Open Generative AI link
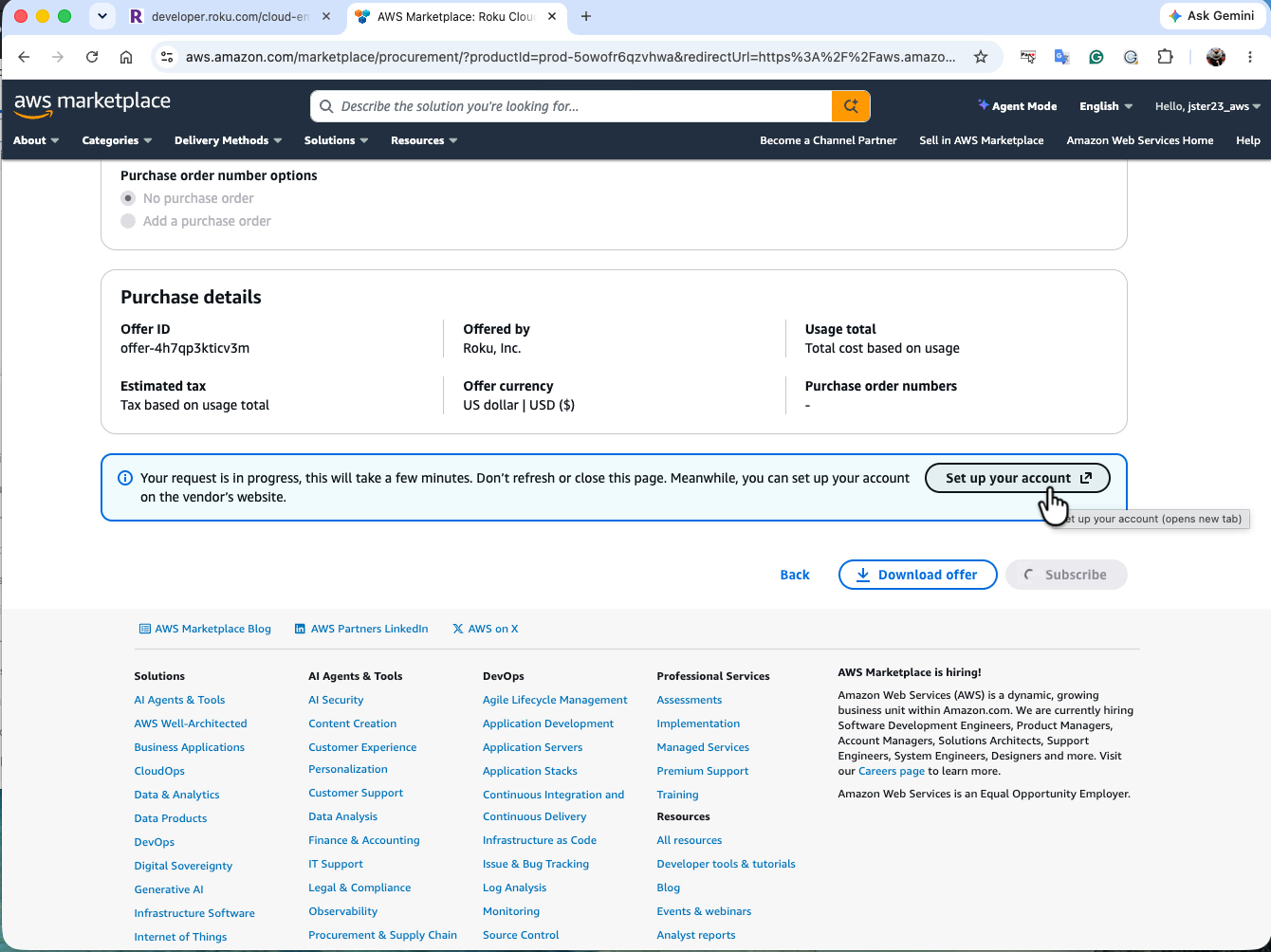1271x952 pixels. click(x=169, y=889)
